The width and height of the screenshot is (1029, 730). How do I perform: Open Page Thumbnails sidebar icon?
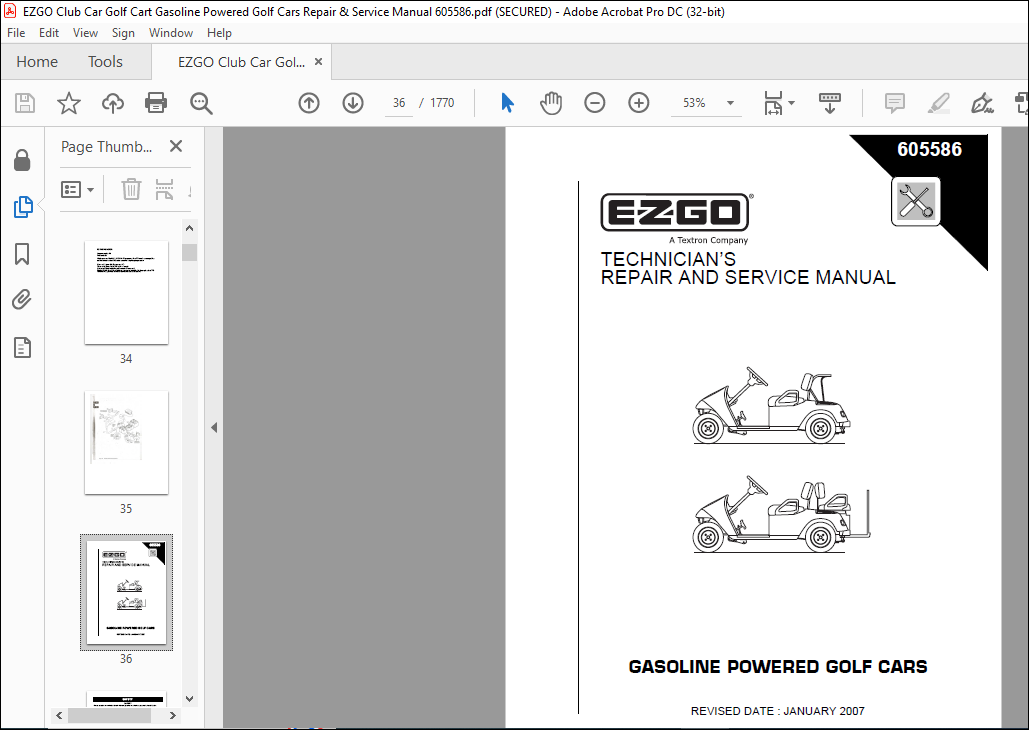(x=23, y=207)
